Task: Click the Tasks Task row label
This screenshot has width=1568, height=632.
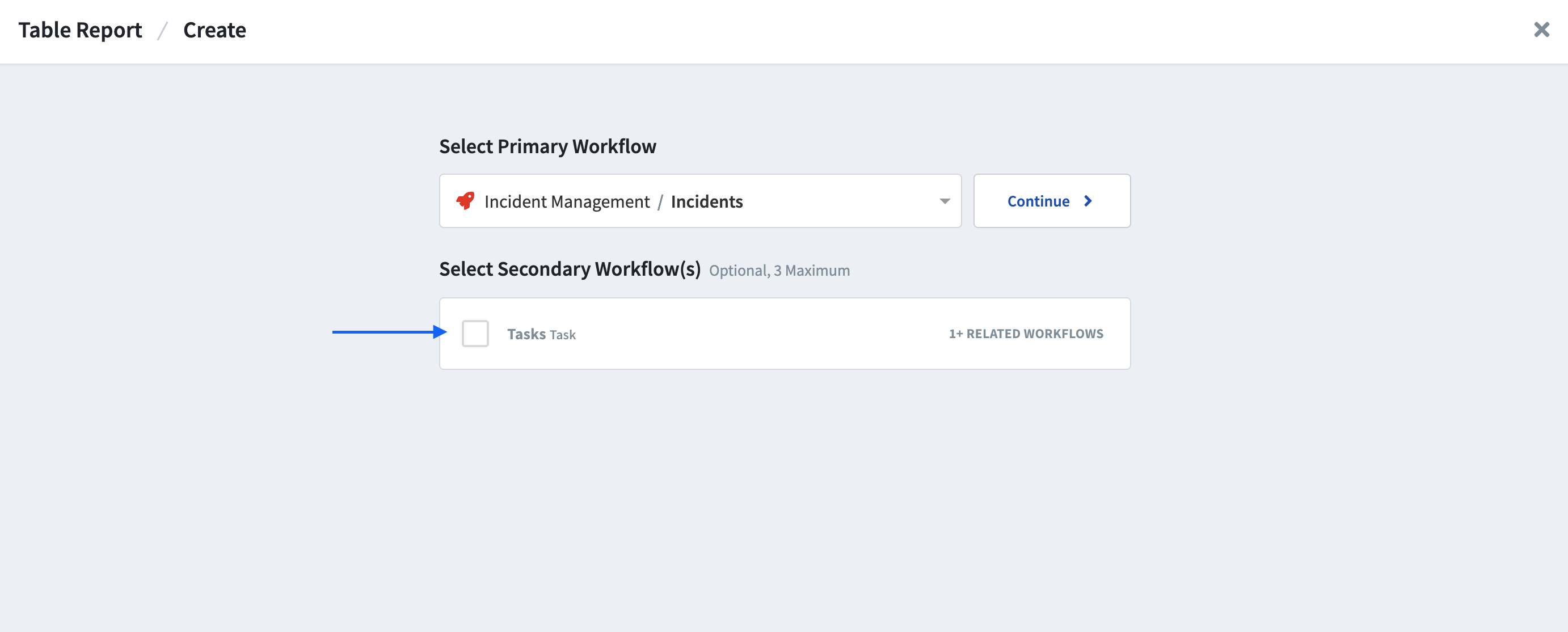Action: [x=541, y=334]
